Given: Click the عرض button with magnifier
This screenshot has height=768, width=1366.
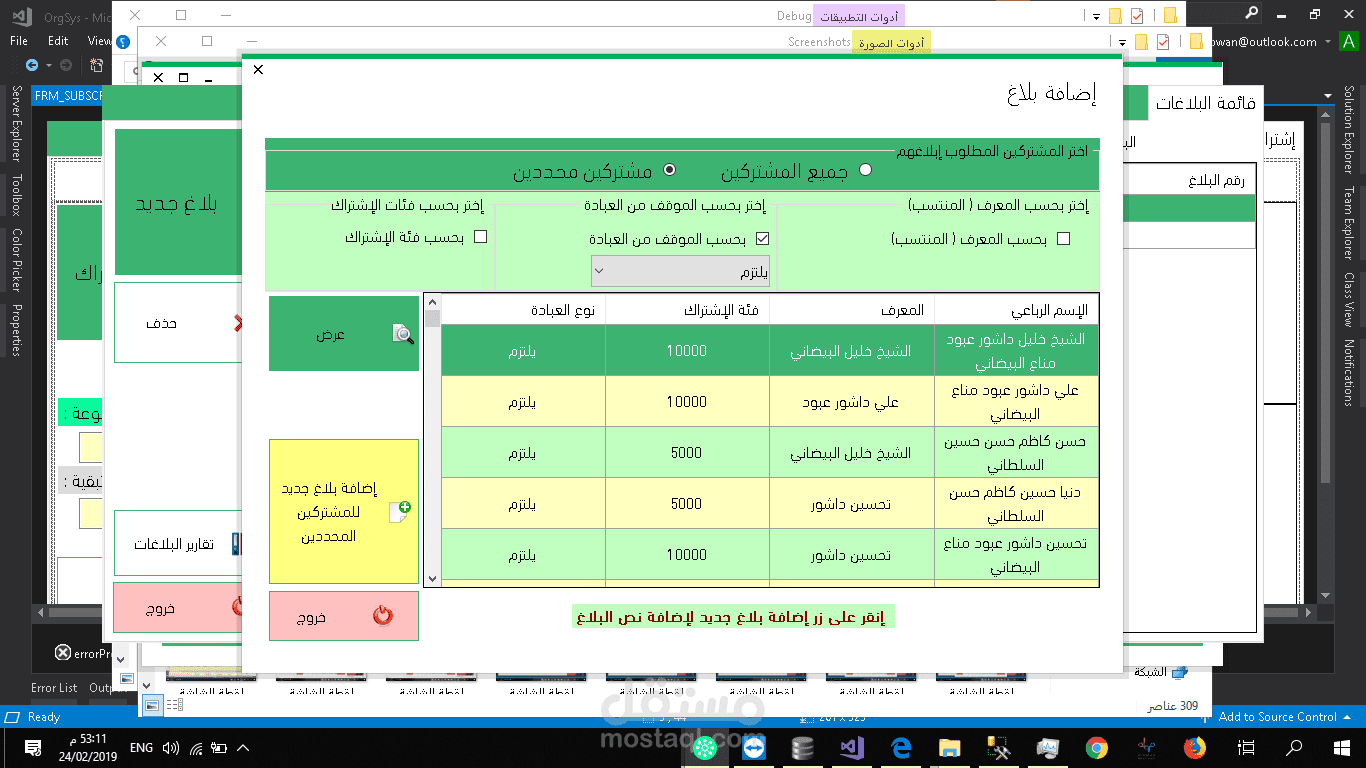Looking at the screenshot, I should pyautogui.click(x=344, y=334).
